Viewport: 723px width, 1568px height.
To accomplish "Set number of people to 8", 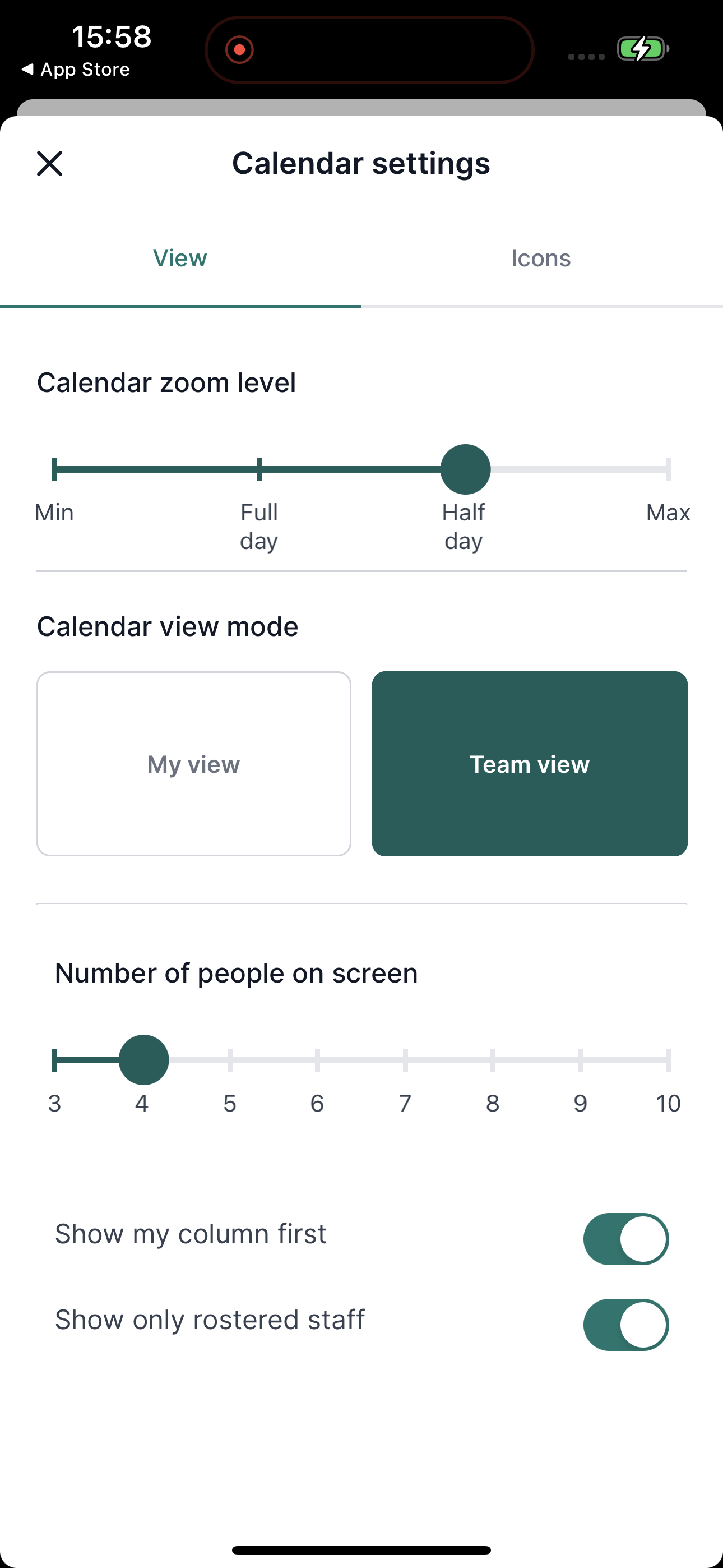I will tap(493, 1060).
